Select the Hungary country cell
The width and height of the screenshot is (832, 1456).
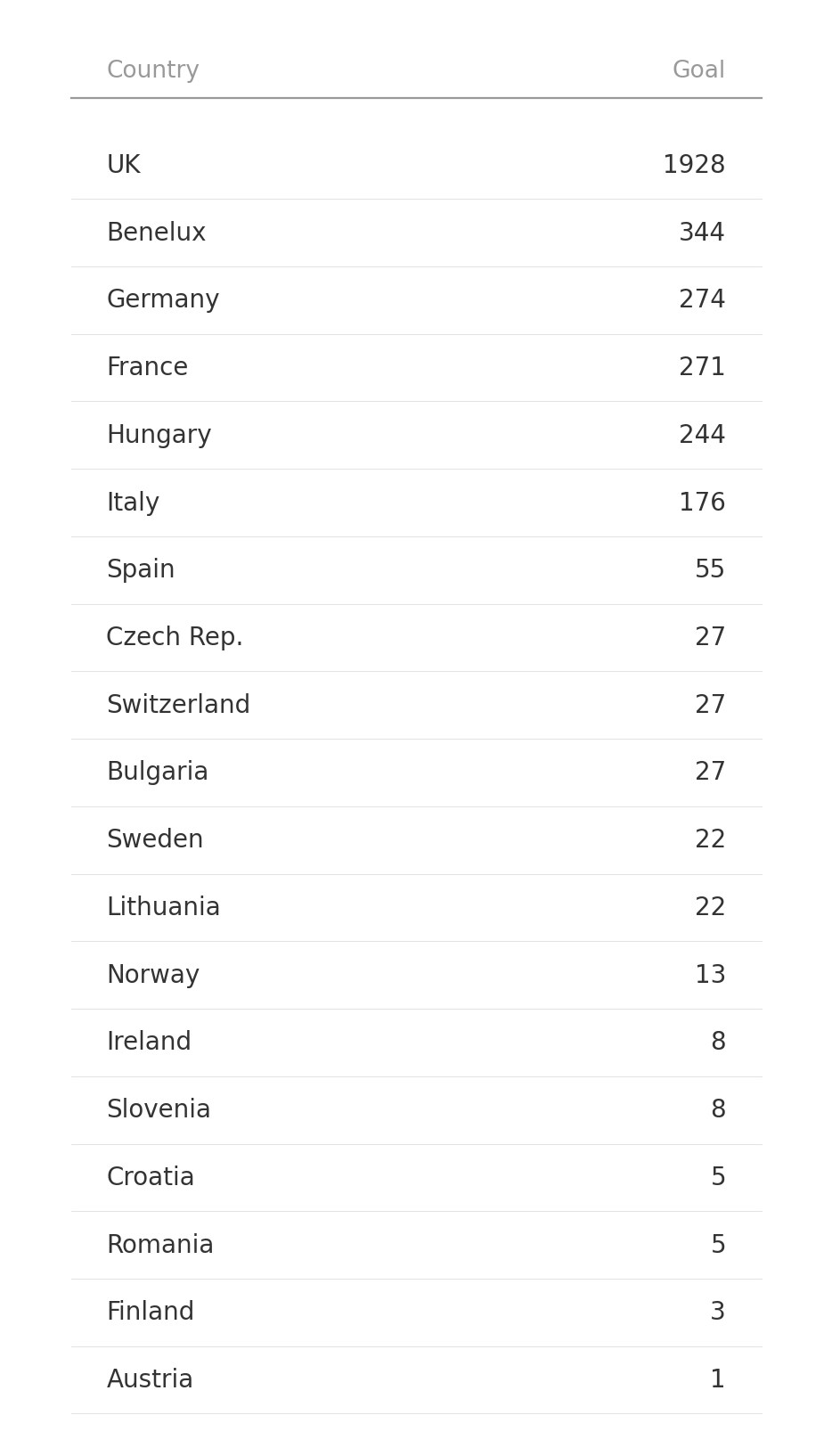coord(159,436)
